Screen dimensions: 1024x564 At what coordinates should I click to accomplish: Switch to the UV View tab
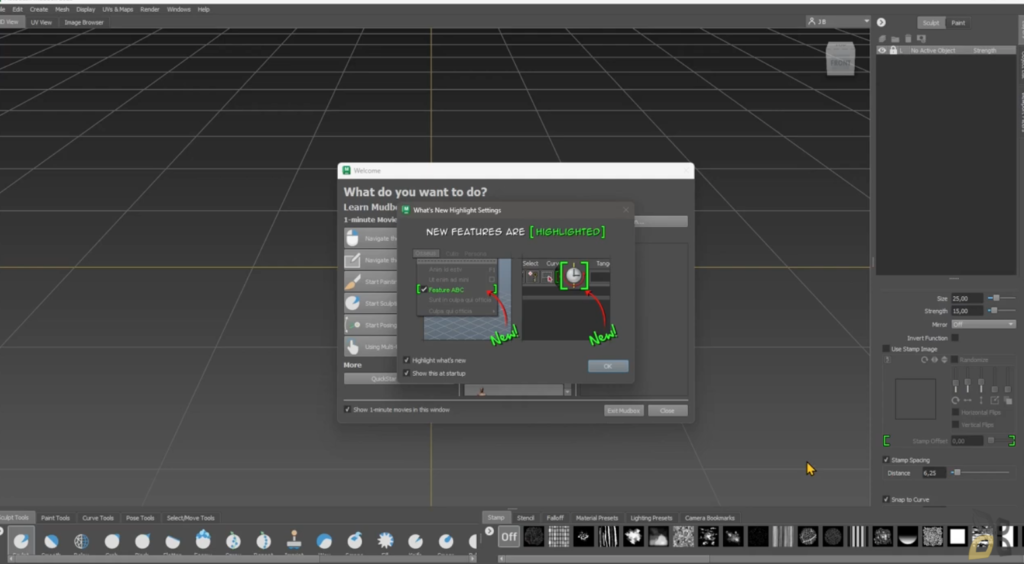coord(41,22)
